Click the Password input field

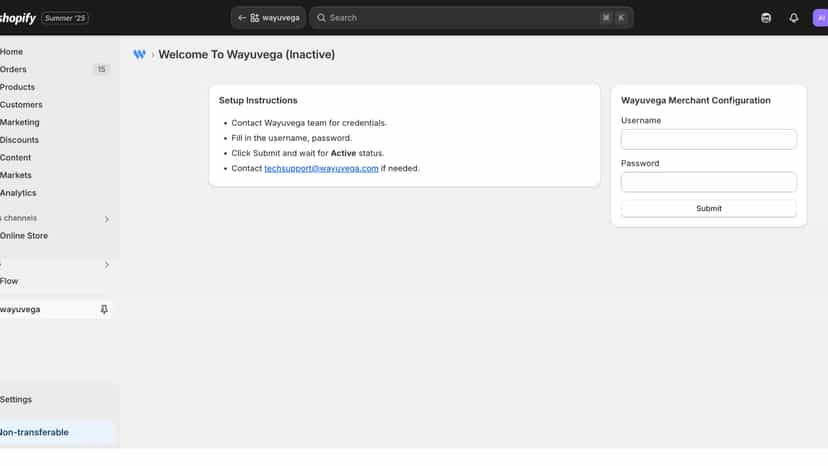709,182
